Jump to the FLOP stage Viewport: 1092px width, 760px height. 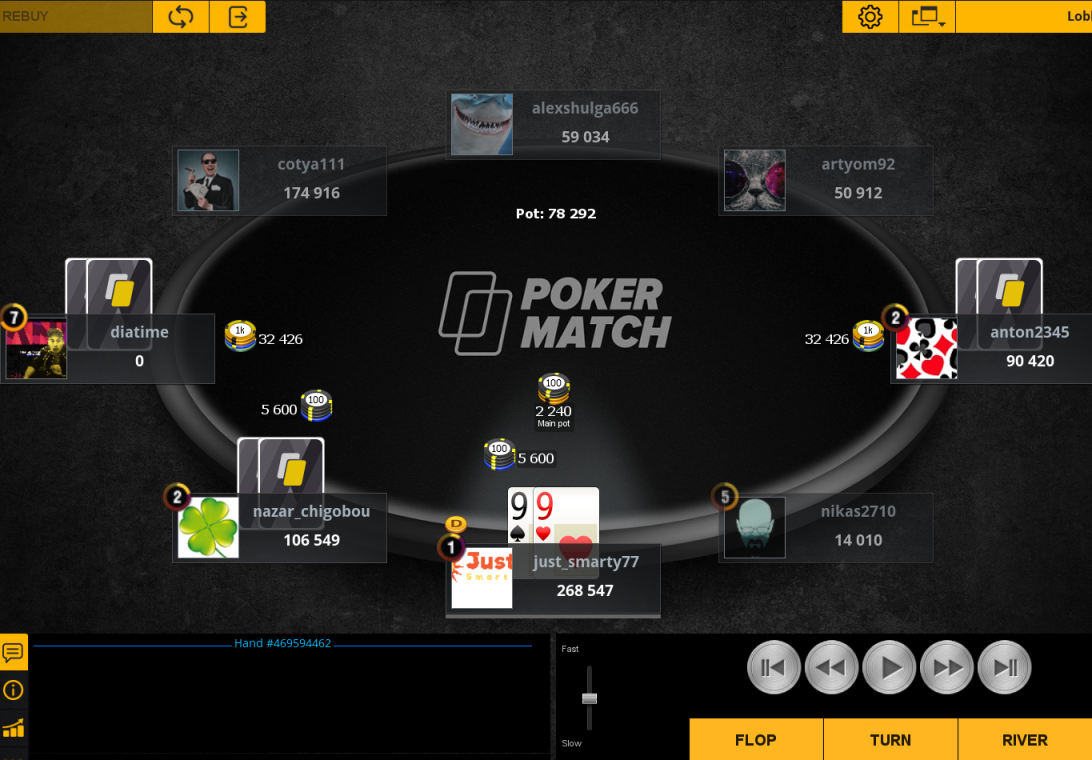tap(756, 740)
